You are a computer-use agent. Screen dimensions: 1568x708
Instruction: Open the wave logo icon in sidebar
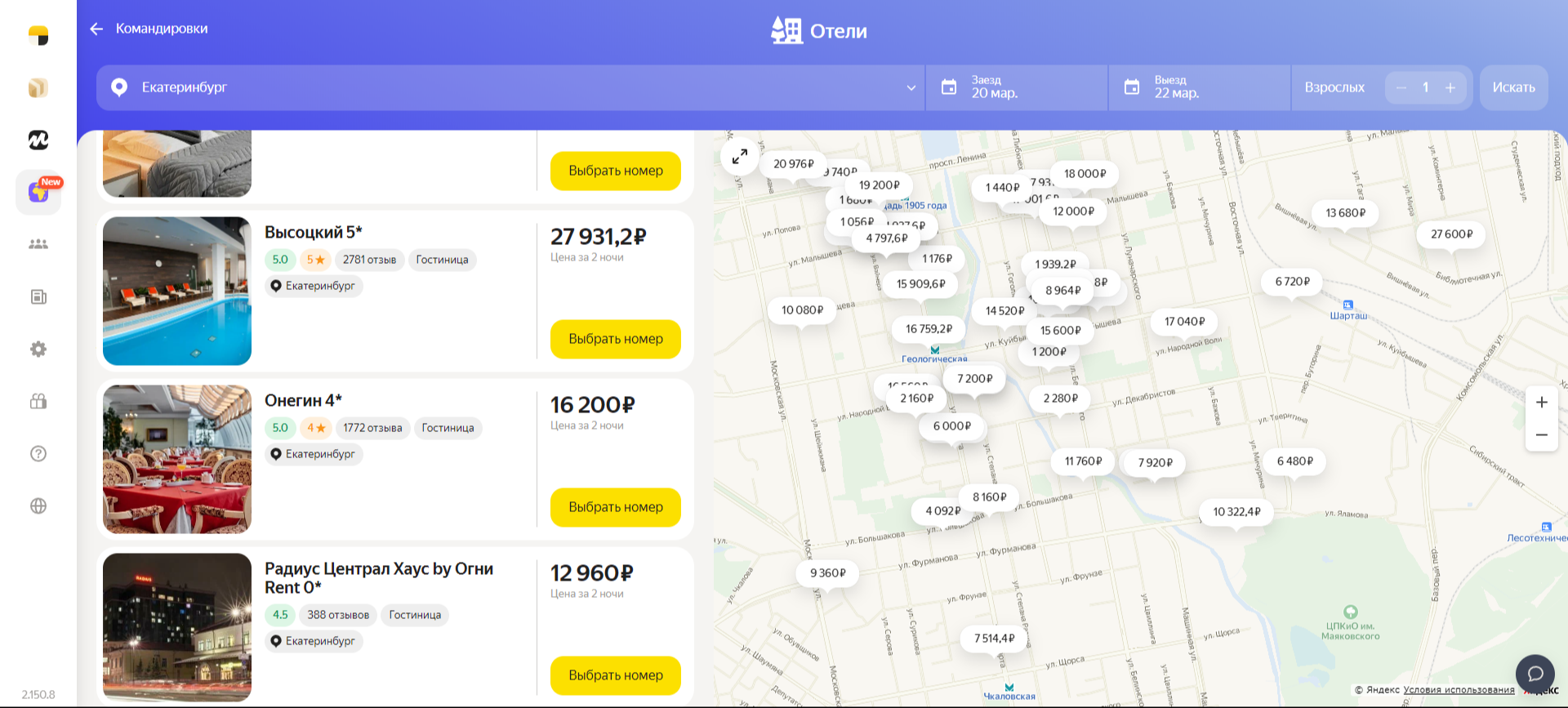click(x=38, y=140)
